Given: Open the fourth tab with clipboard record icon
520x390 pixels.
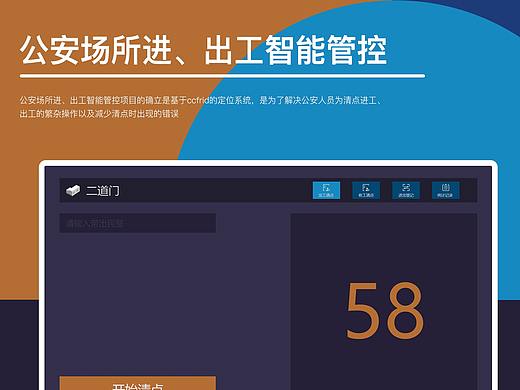Looking at the screenshot, I should click(x=446, y=190).
